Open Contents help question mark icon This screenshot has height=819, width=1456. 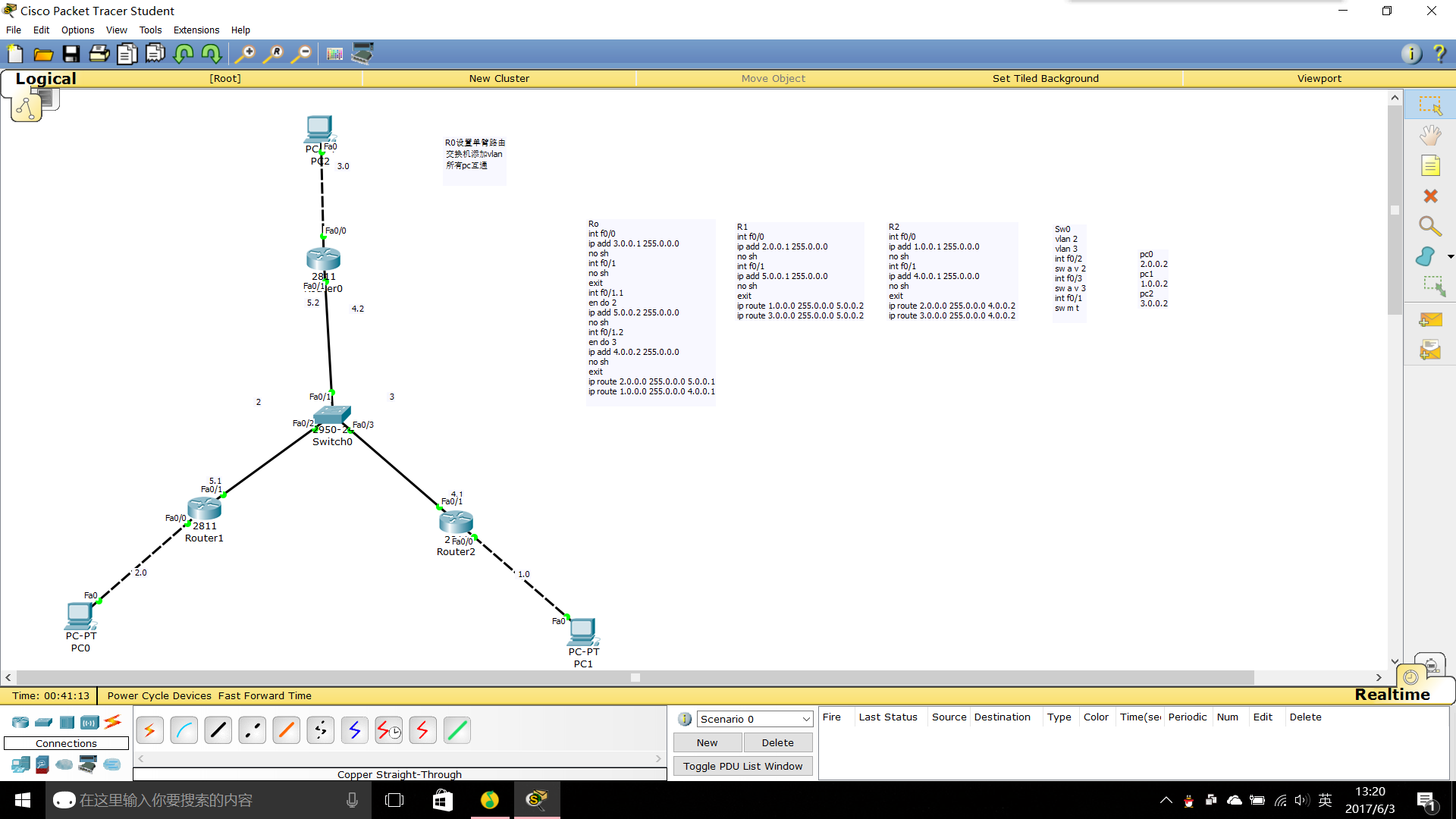point(1439,54)
